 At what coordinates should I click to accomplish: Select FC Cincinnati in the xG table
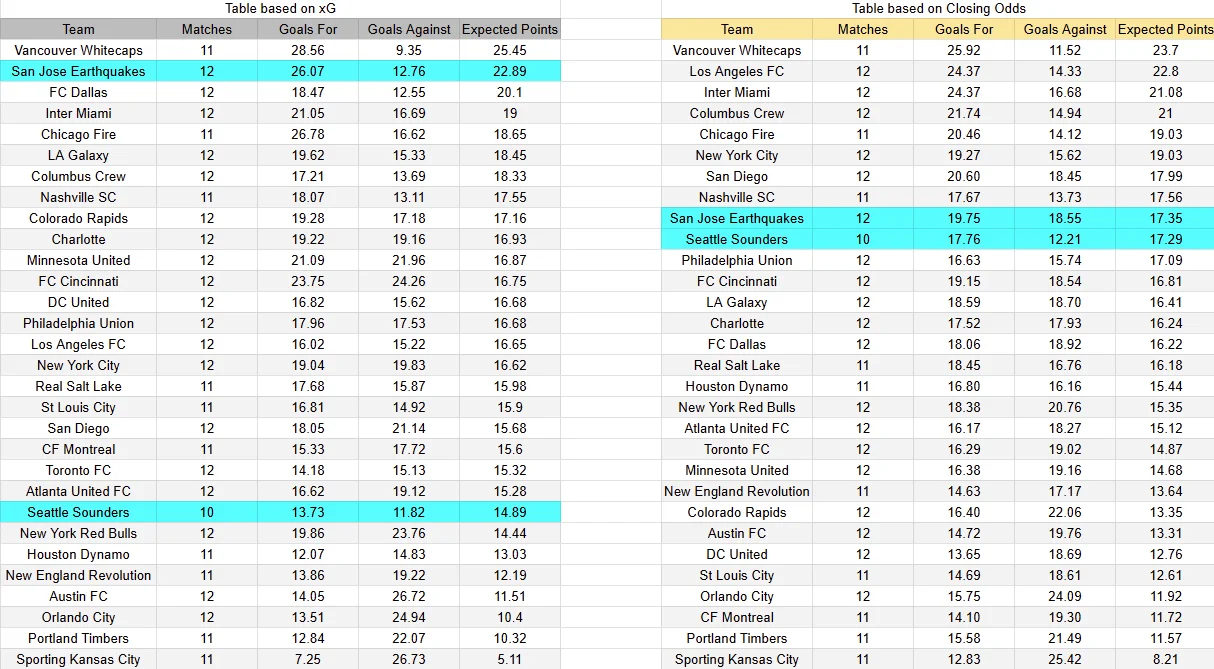(79, 281)
